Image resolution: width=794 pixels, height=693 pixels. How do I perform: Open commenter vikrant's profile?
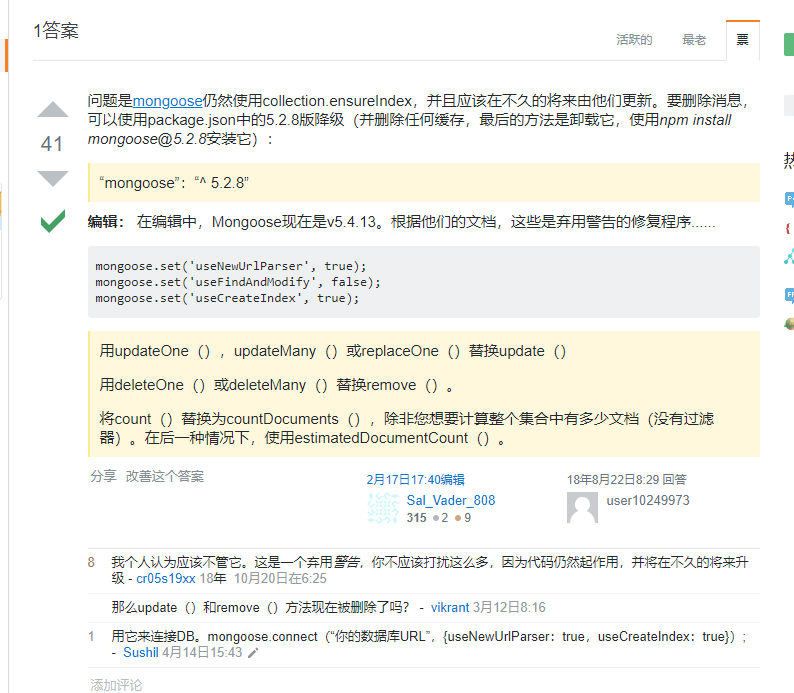[x=450, y=607]
